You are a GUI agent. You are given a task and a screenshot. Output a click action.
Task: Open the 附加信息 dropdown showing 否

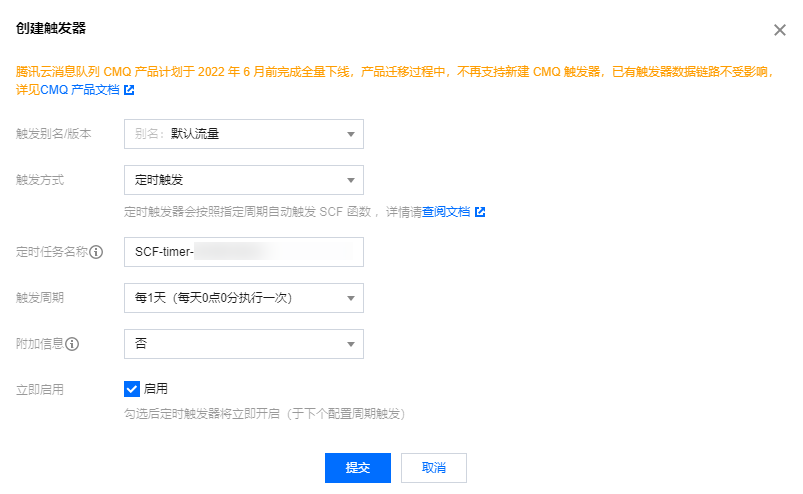244,344
